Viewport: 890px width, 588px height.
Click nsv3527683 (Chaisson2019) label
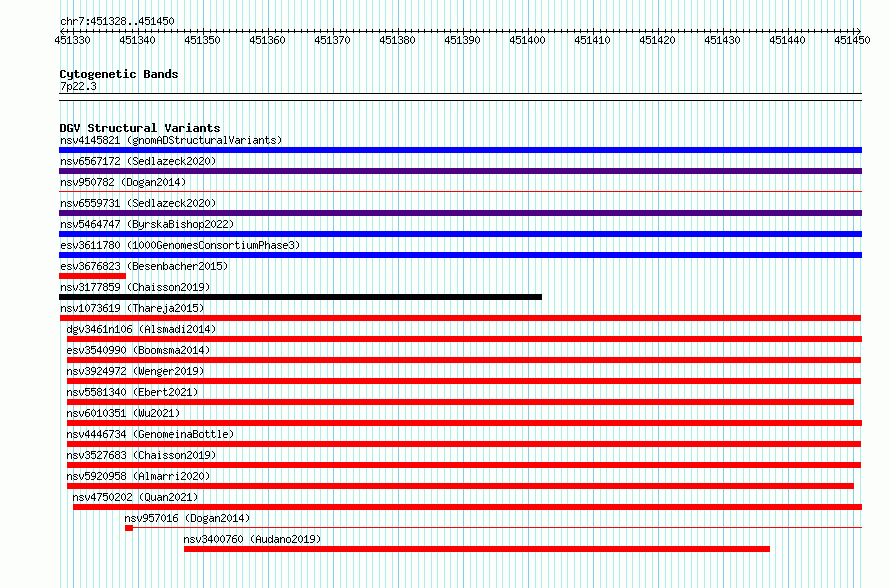pos(141,455)
